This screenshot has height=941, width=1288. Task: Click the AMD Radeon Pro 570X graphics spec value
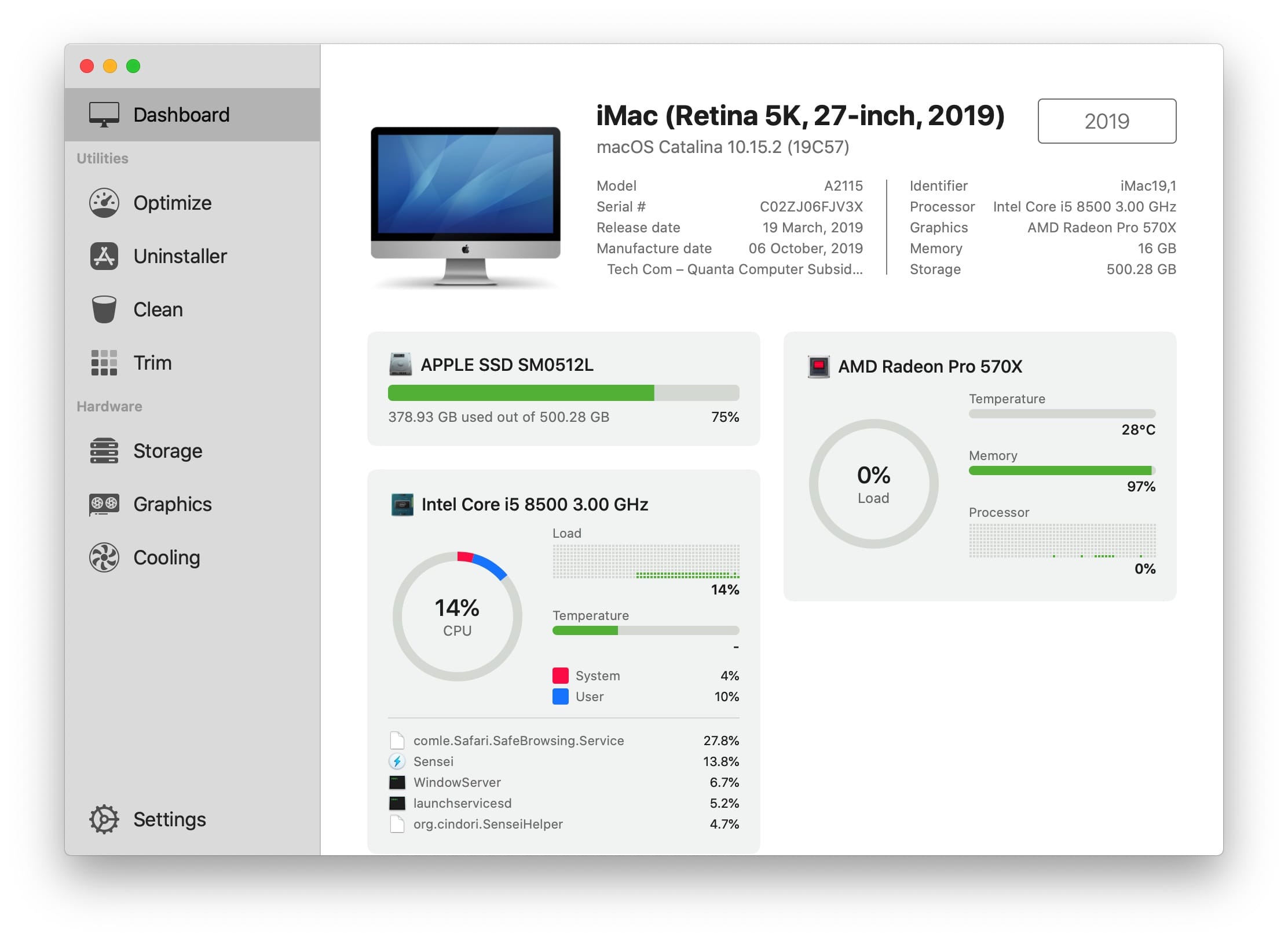coord(1102,228)
